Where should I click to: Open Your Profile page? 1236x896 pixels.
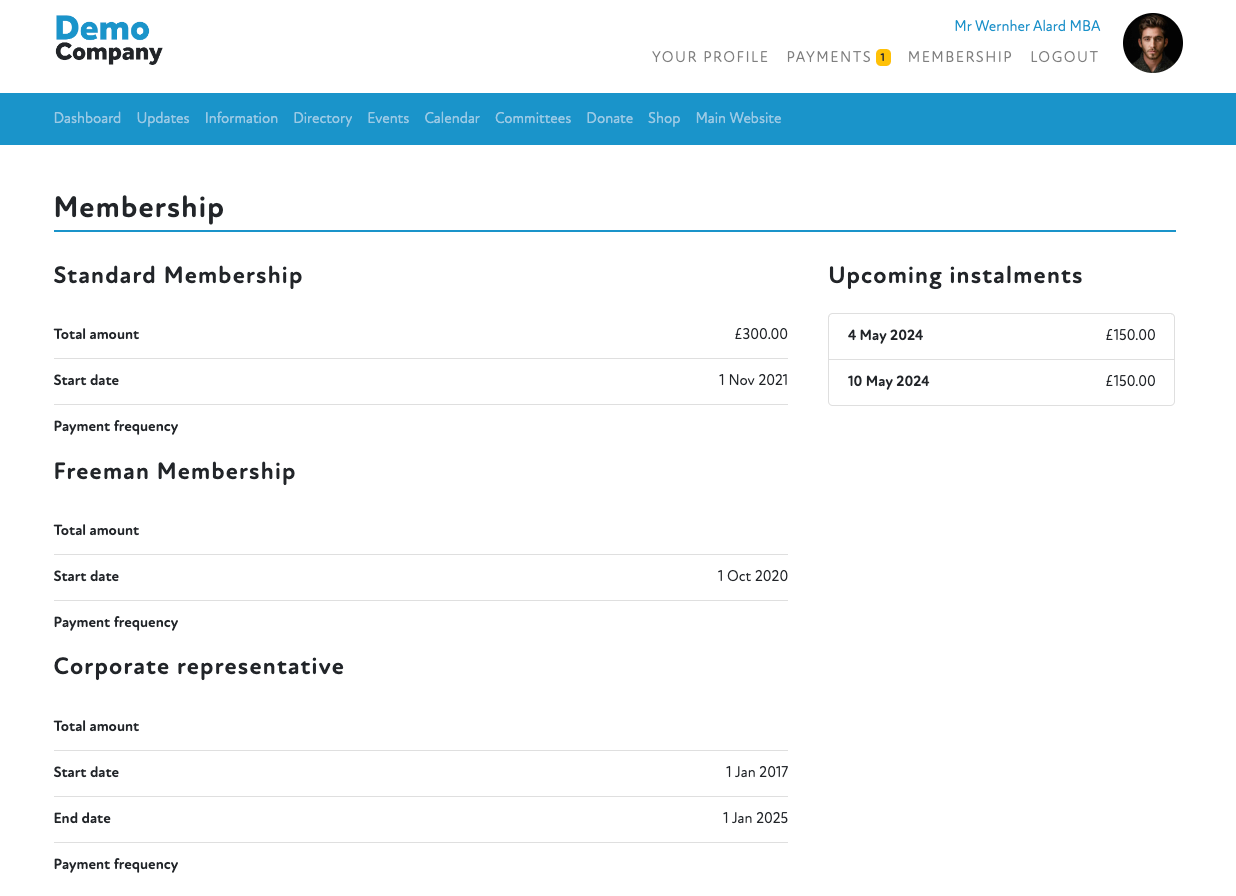click(x=710, y=57)
